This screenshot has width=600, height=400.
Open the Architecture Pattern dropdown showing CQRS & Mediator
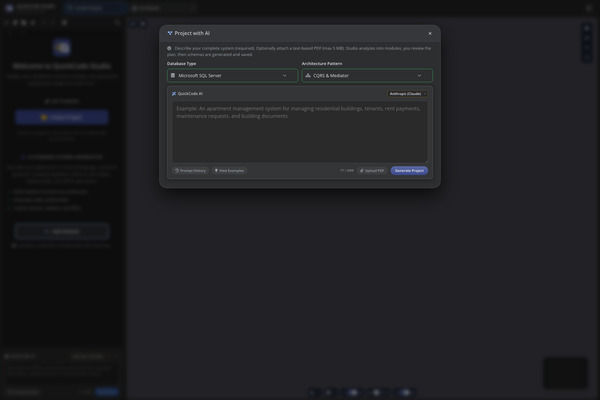[x=367, y=75]
